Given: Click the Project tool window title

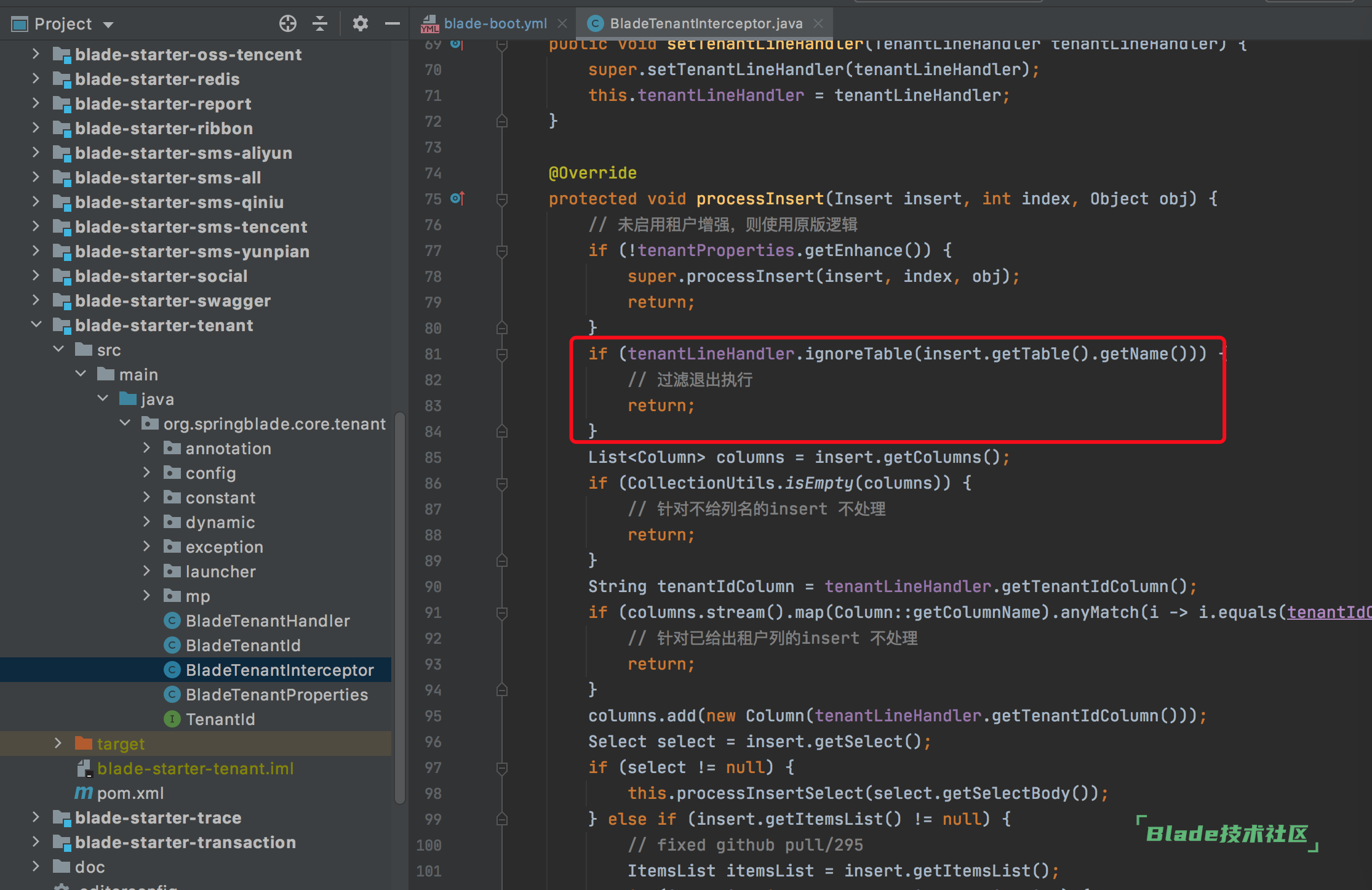Looking at the screenshot, I should pos(63,24).
